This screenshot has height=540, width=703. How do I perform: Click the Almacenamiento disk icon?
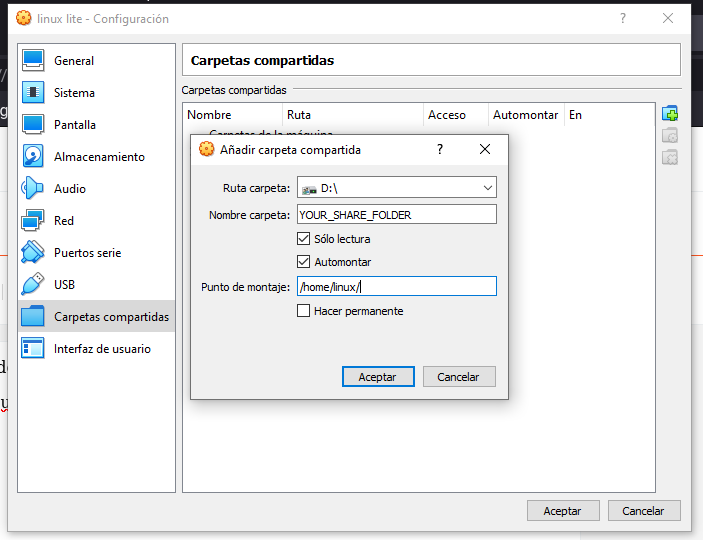[33, 157]
